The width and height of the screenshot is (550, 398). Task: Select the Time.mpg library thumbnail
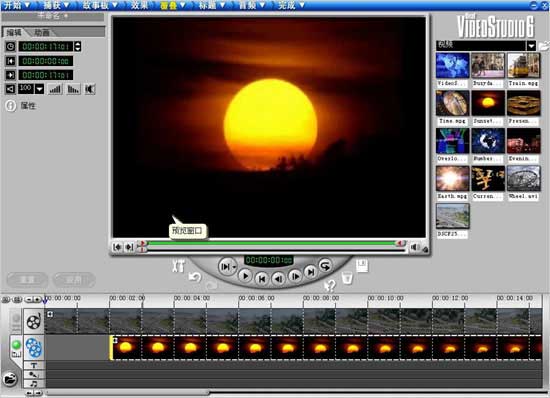[x=452, y=103]
